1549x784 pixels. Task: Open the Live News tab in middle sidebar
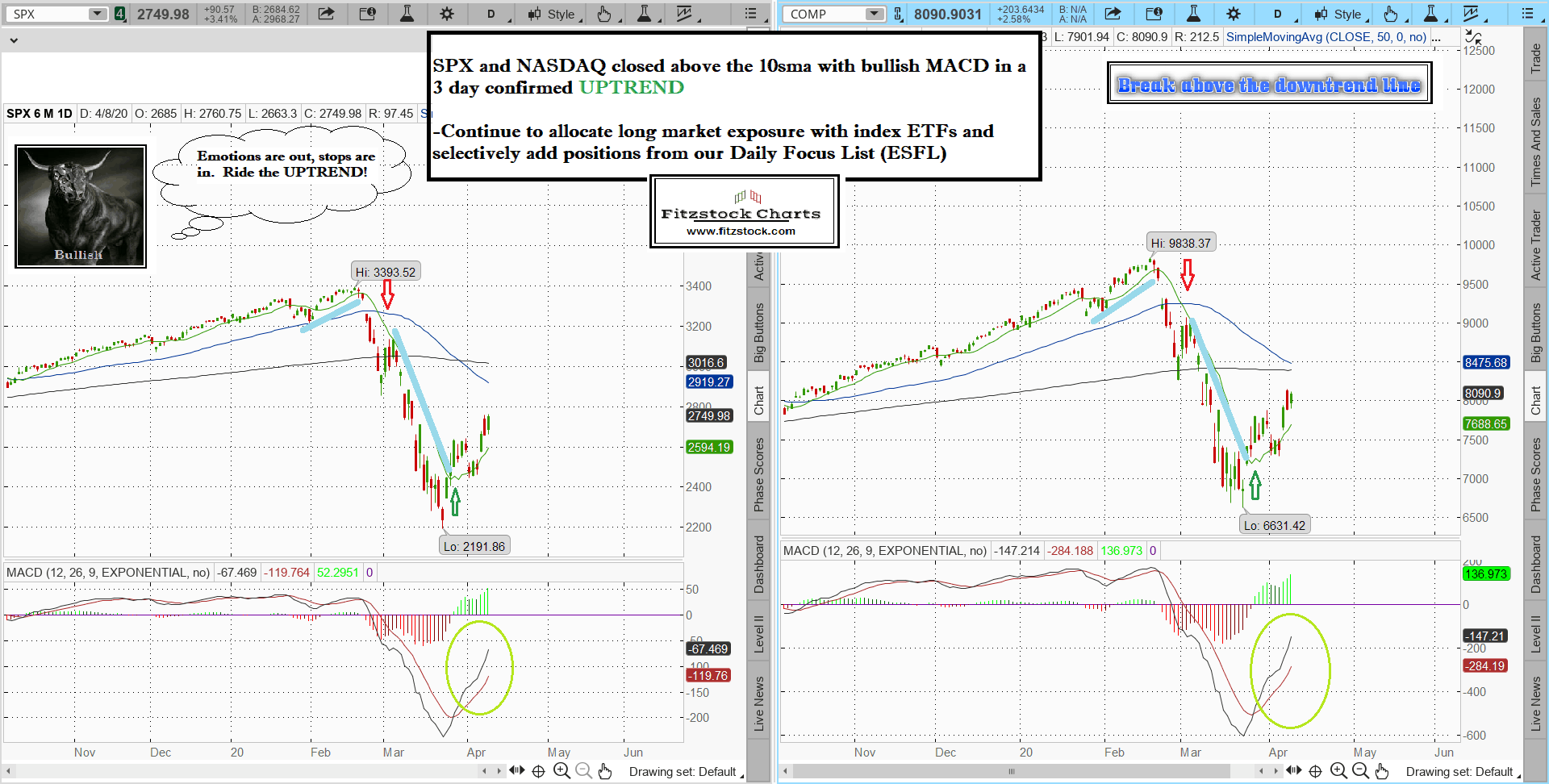pyautogui.click(x=758, y=703)
